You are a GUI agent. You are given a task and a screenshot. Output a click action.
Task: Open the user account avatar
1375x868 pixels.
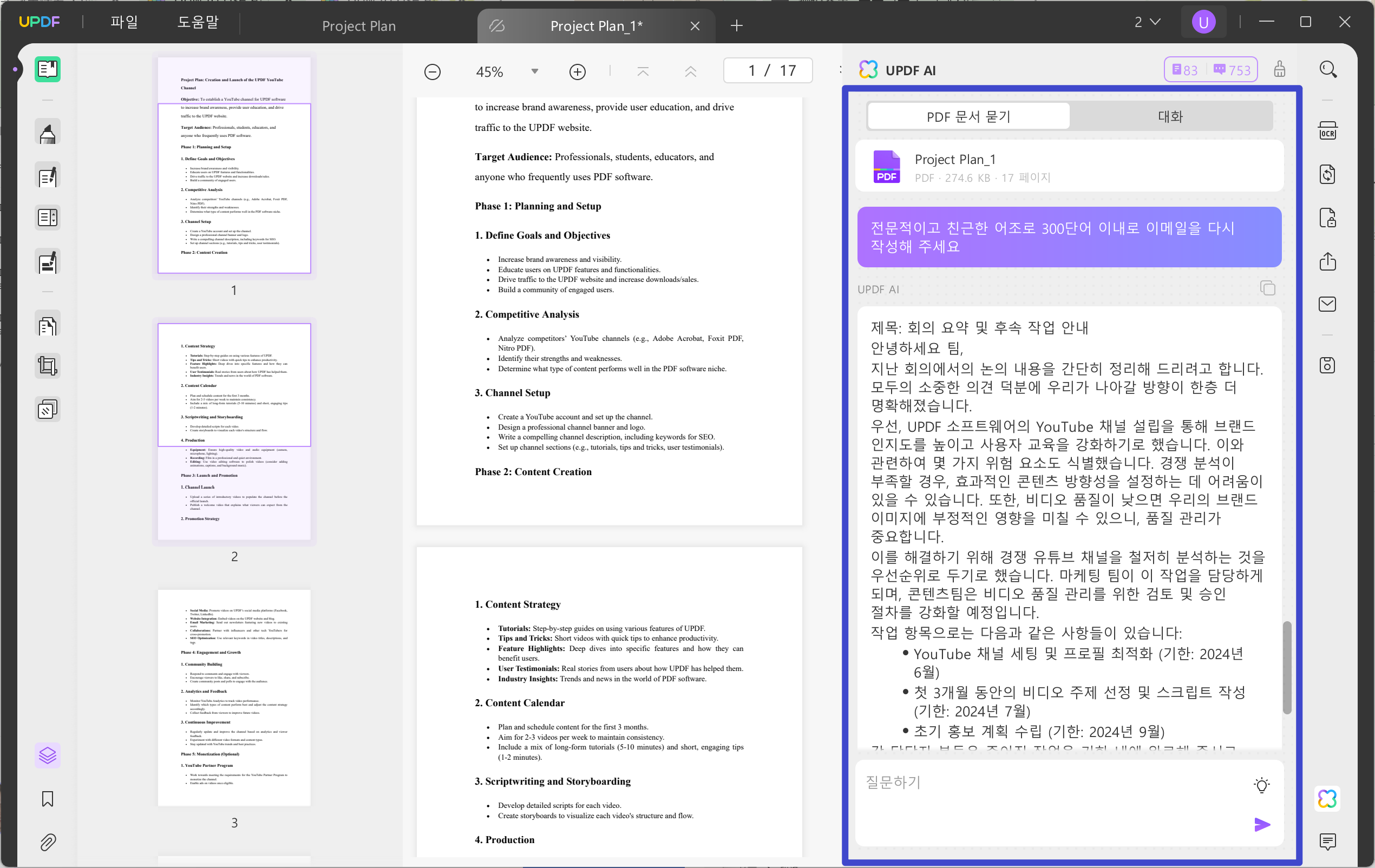[1203, 22]
